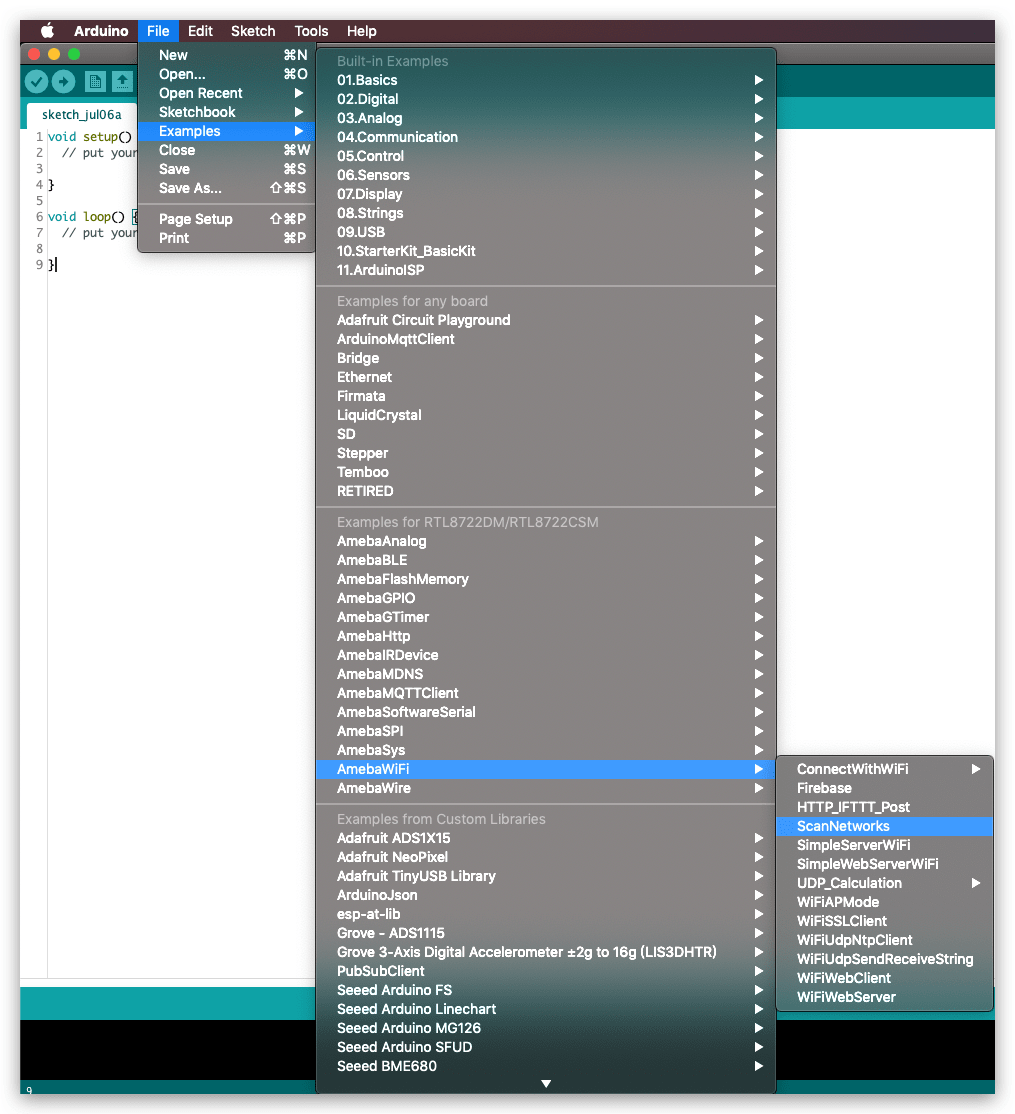The height and width of the screenshot is (1114, 1015).
Task: Click the New sketch toolbar icon
Action: click(94, 82)
